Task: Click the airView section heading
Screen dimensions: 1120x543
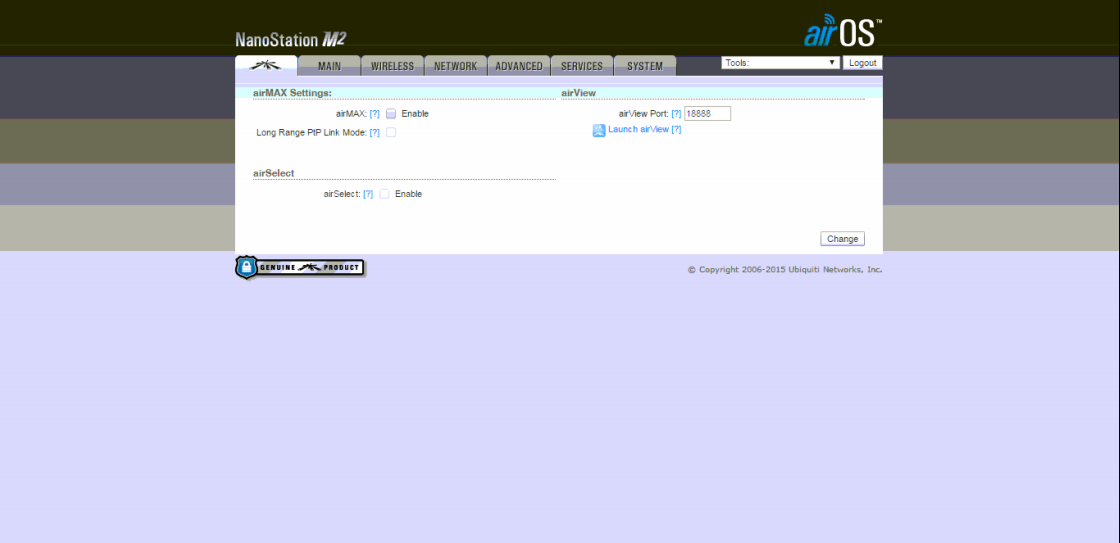Action: 579,93
